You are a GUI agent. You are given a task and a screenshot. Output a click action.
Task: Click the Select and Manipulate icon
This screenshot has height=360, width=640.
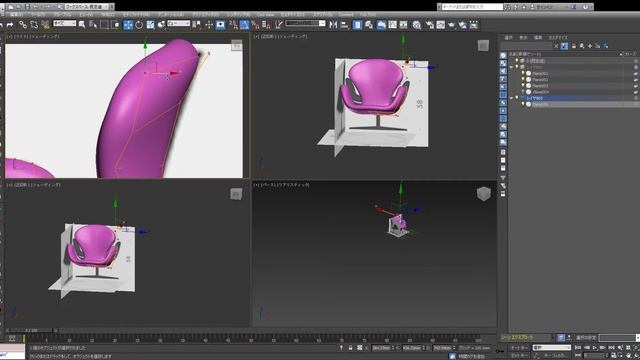[209, 25]
